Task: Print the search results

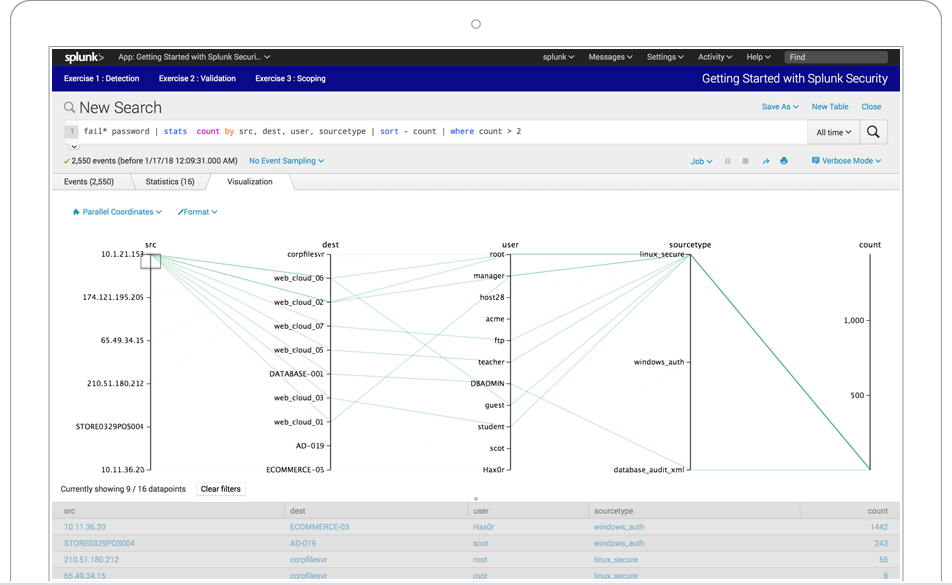Action: pyautogui.click(x=784, y=161)
